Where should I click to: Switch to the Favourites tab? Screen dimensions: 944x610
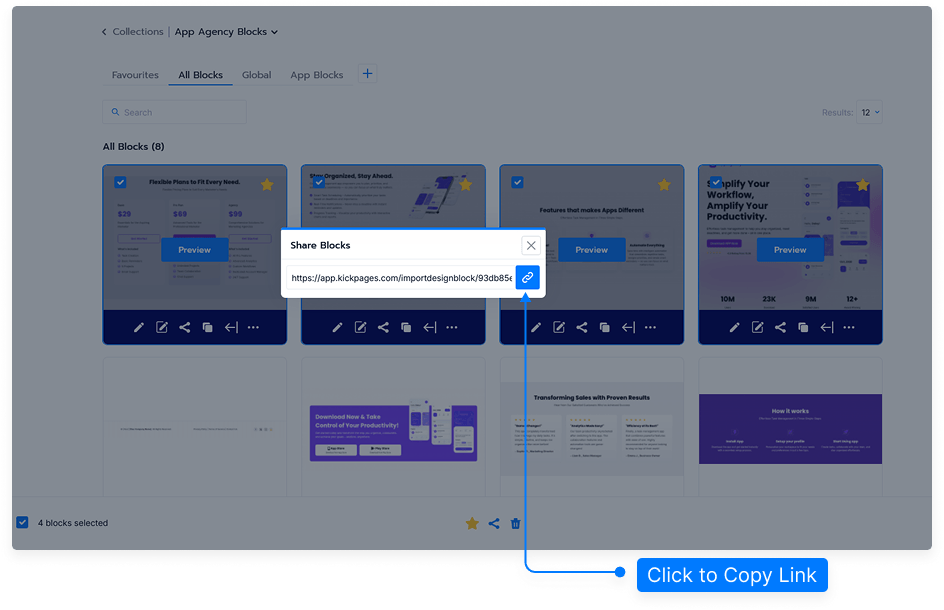(135, 75)
